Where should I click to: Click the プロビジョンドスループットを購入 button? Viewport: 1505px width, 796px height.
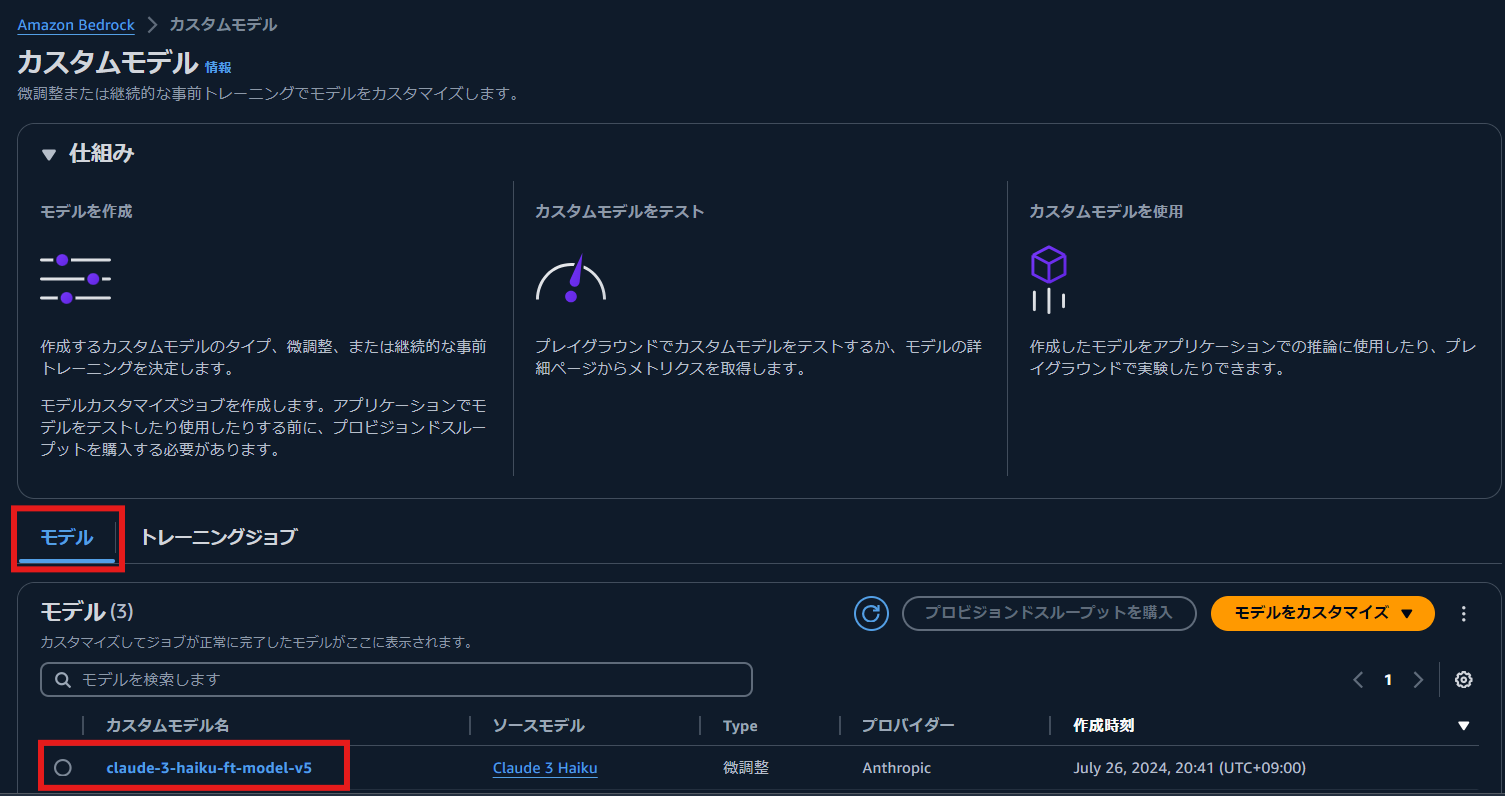(1048, 613)
